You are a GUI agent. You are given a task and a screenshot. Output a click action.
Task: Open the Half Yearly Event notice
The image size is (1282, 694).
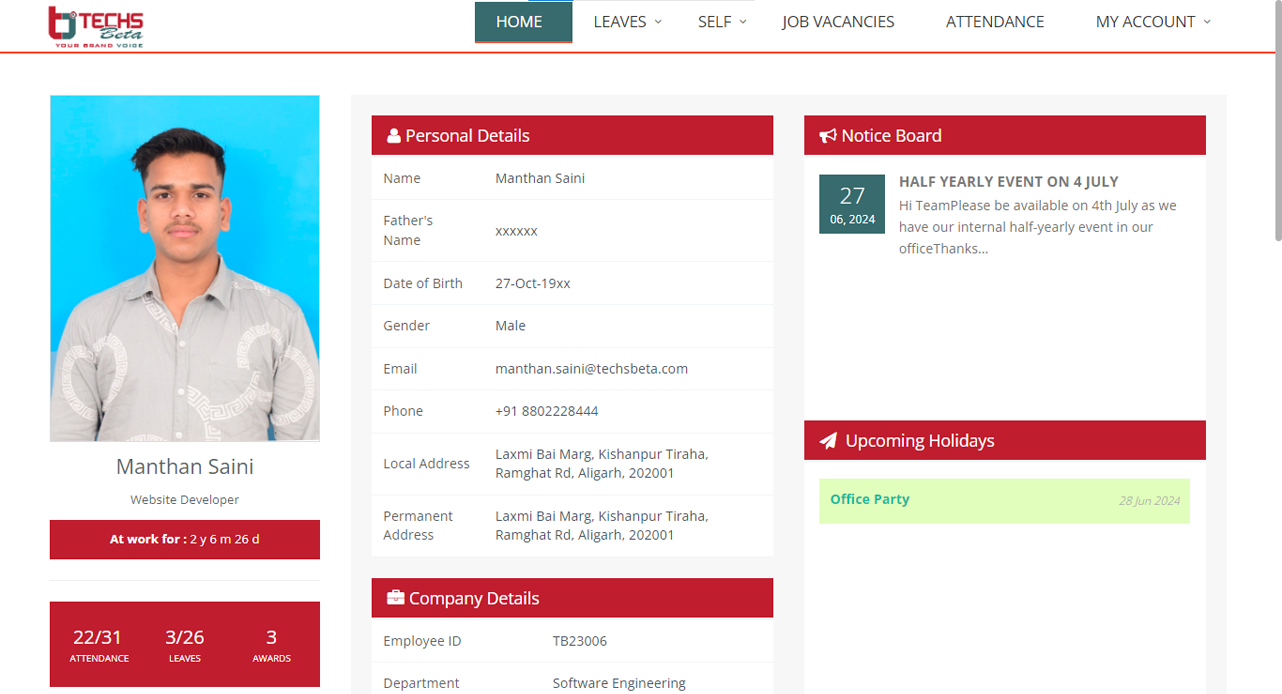1008,182
